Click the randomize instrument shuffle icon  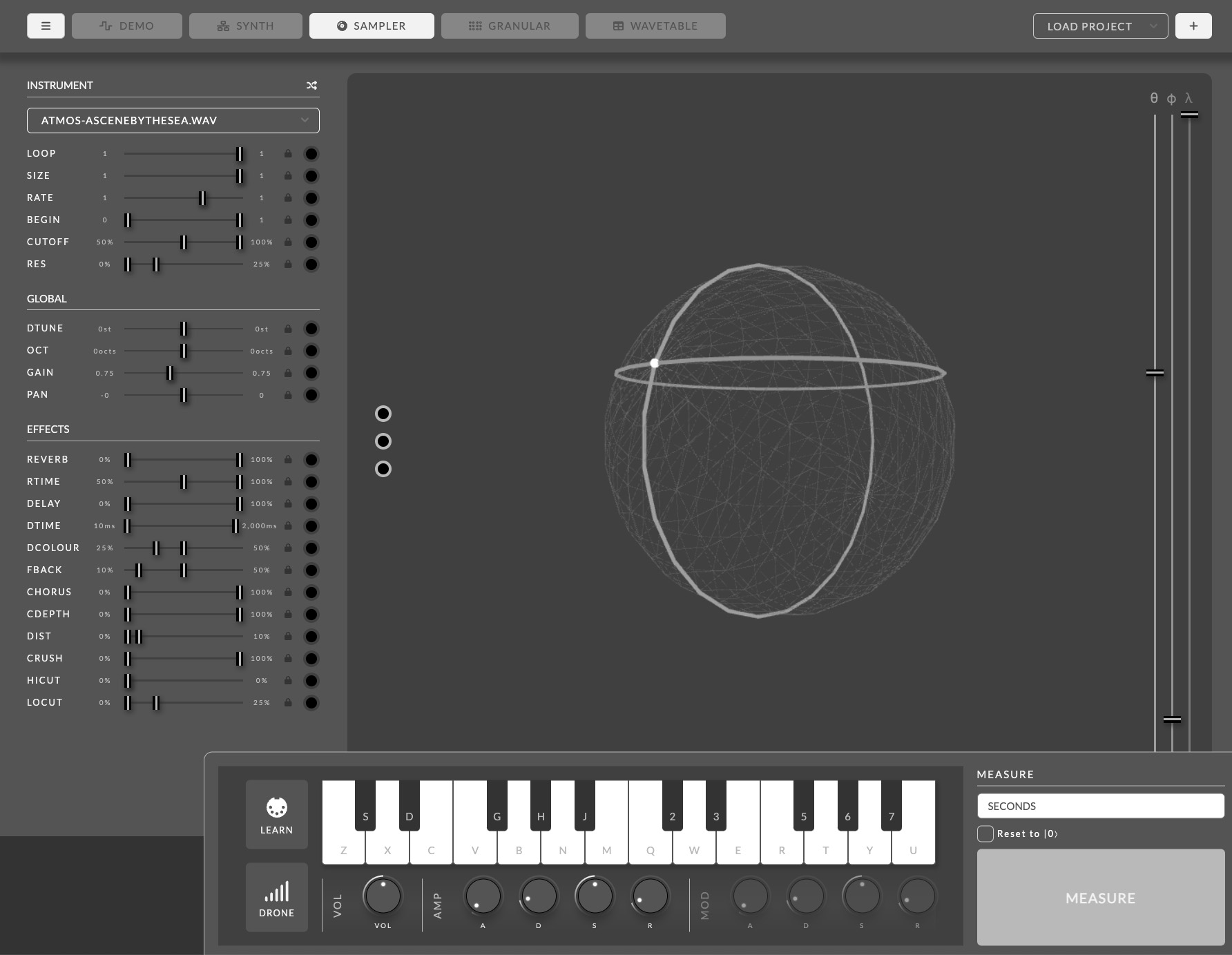coord(311,85)
